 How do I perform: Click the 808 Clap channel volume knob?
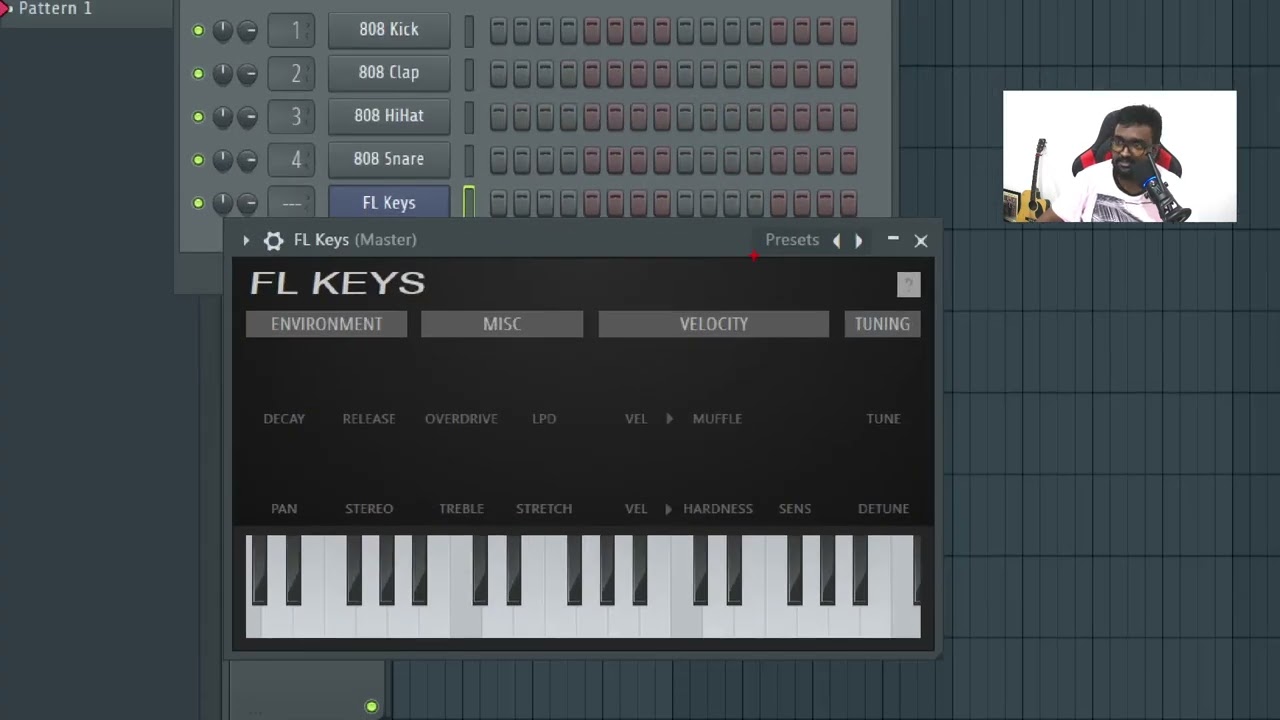(247, 74)
